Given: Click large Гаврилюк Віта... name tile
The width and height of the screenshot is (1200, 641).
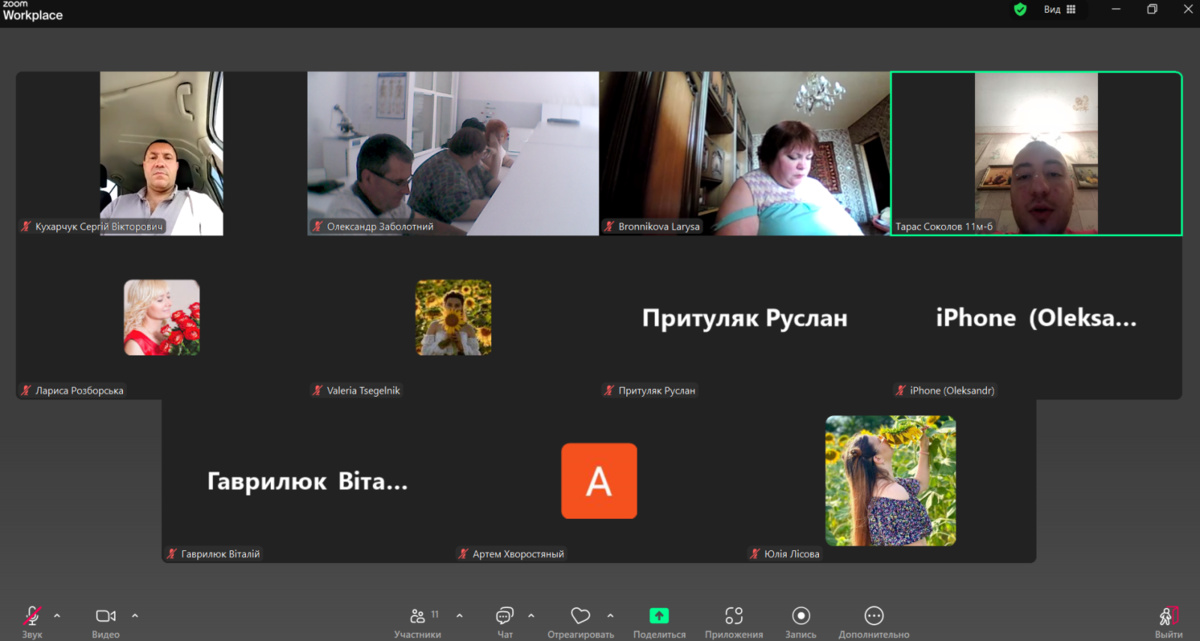Looking at the screenshot, I should pos(307,482).
